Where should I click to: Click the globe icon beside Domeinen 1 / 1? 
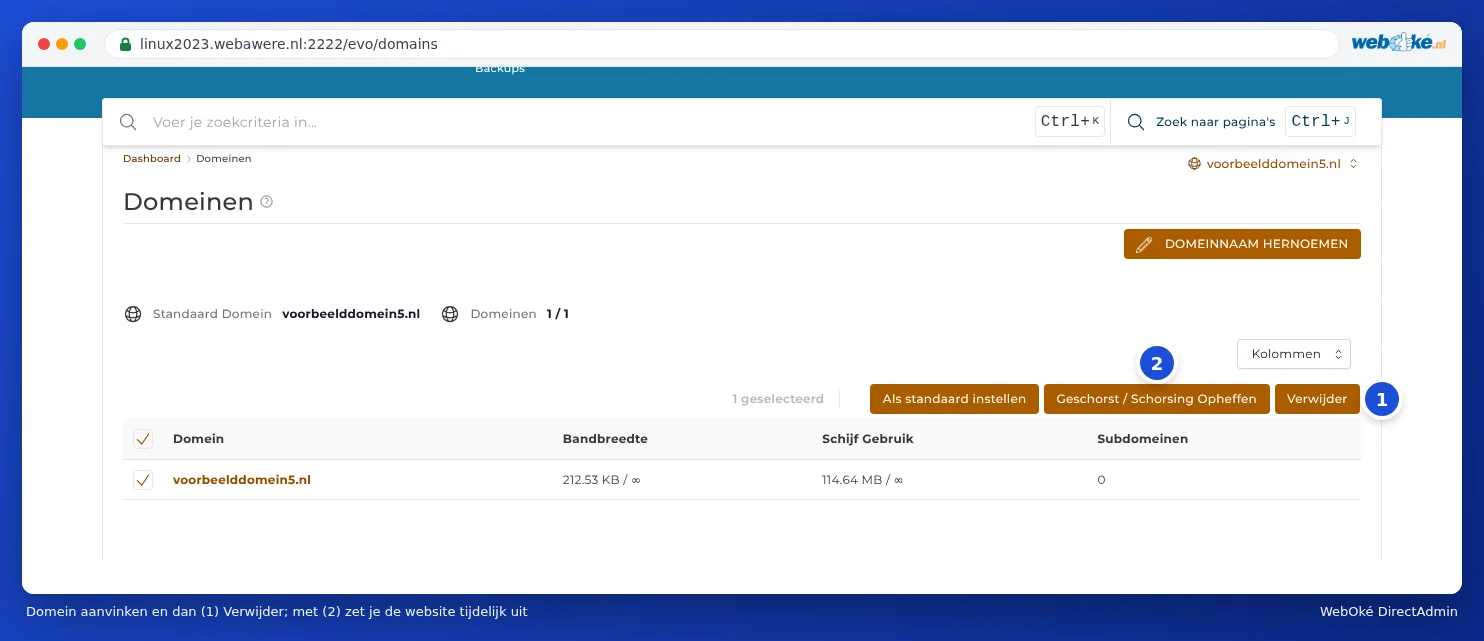click(x=450, y=314)
